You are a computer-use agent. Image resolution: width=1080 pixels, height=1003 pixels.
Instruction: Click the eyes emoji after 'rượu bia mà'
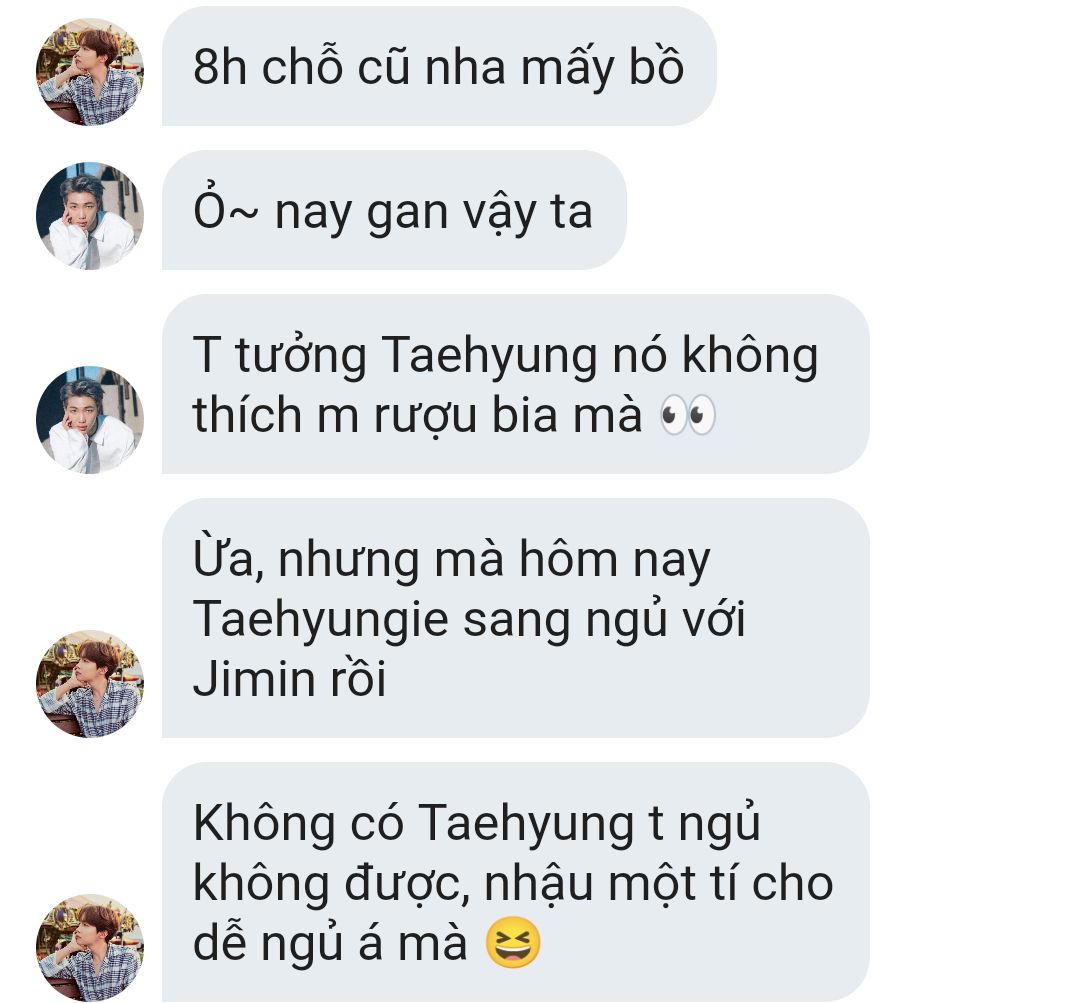[687, 415]
